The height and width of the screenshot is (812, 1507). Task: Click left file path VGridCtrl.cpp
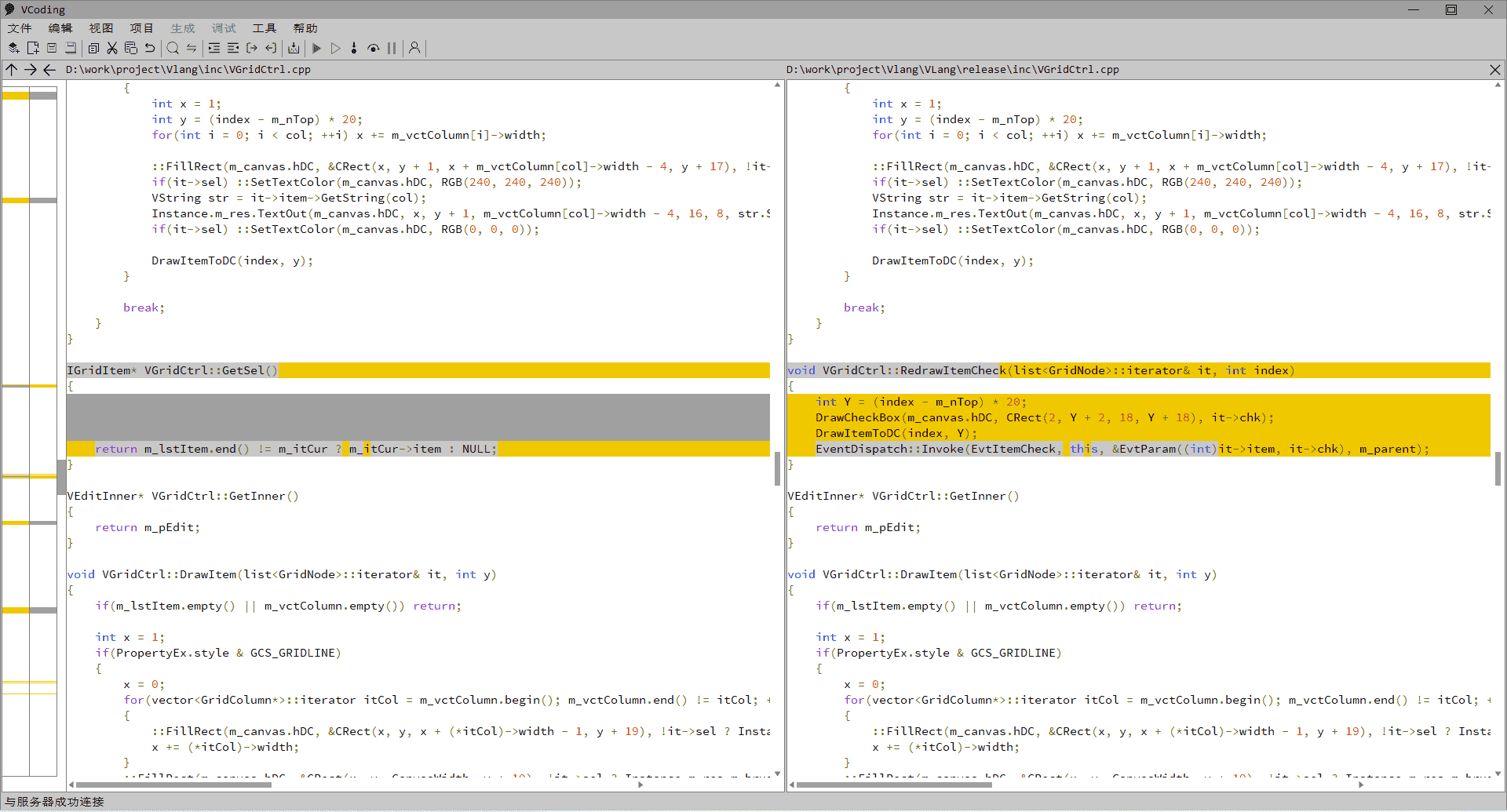tap(188, 70)
